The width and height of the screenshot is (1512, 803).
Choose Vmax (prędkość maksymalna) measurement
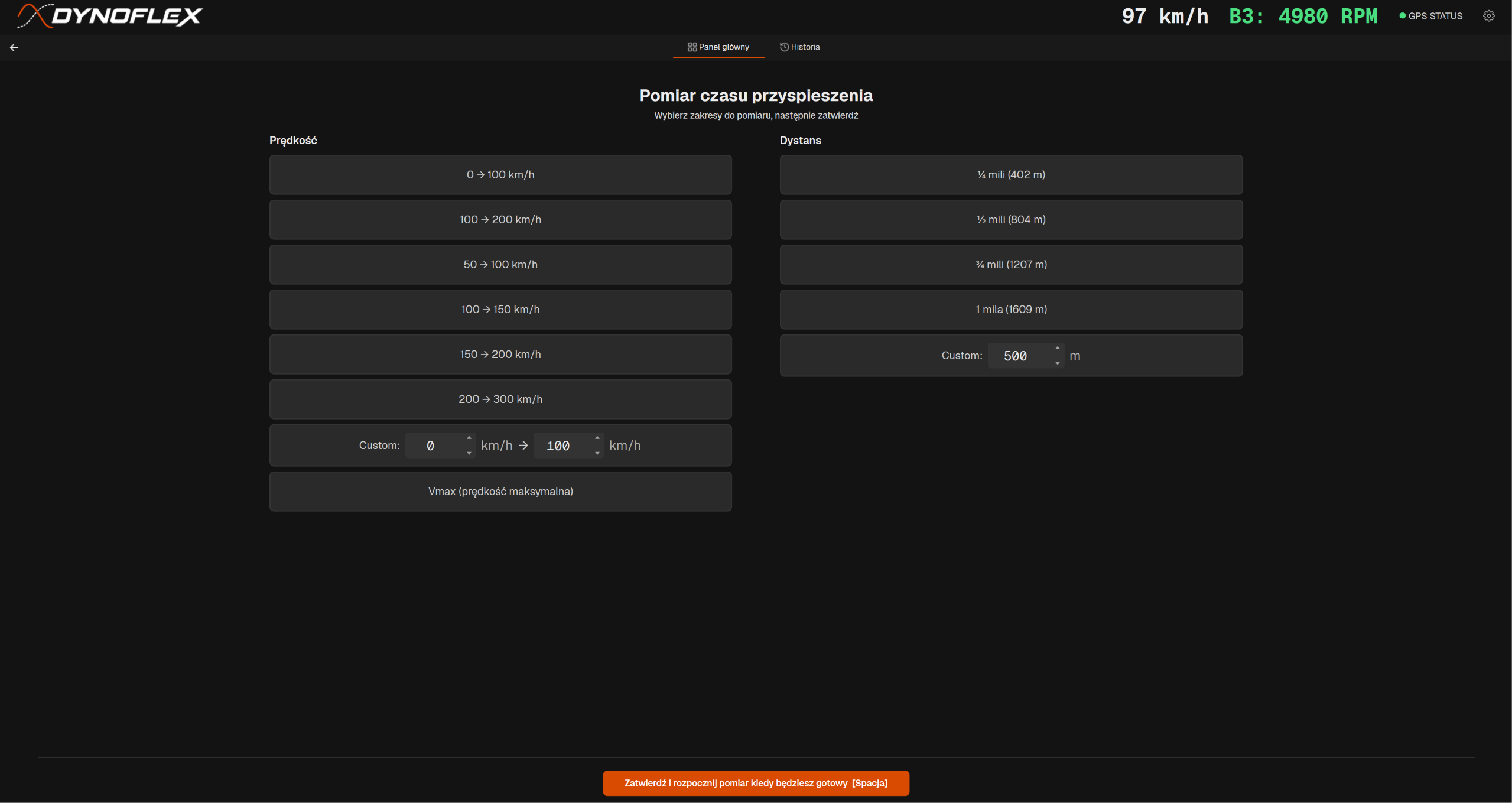pos(500,492)
